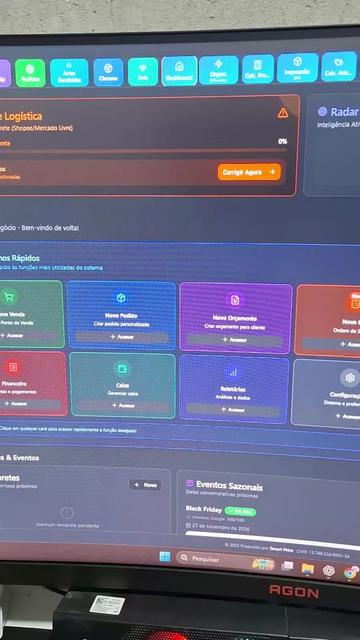The image size is (360, 640).
Task: Click Acessar on the Caixa card
Action: [x=122, y=406]
